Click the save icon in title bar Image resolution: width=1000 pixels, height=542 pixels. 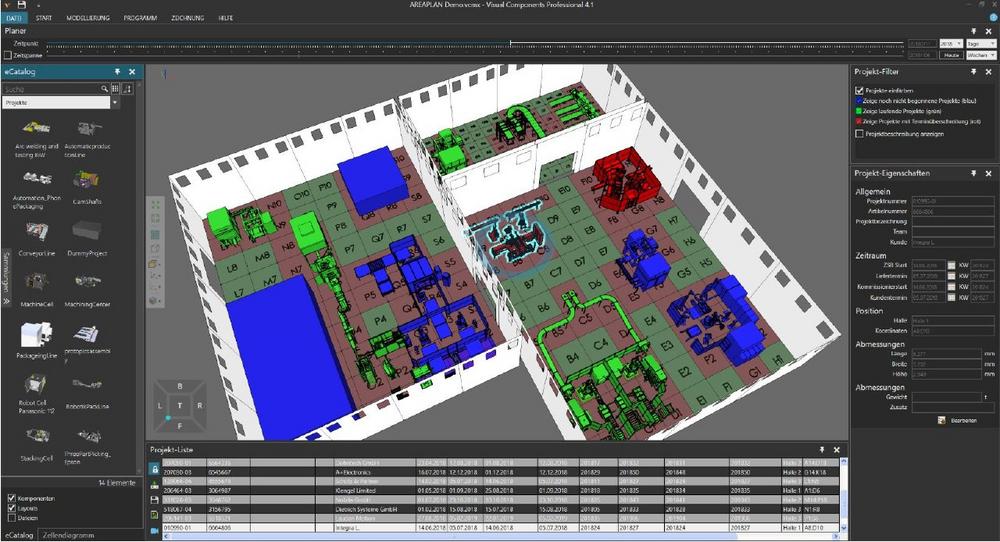[x=21, y=5]
